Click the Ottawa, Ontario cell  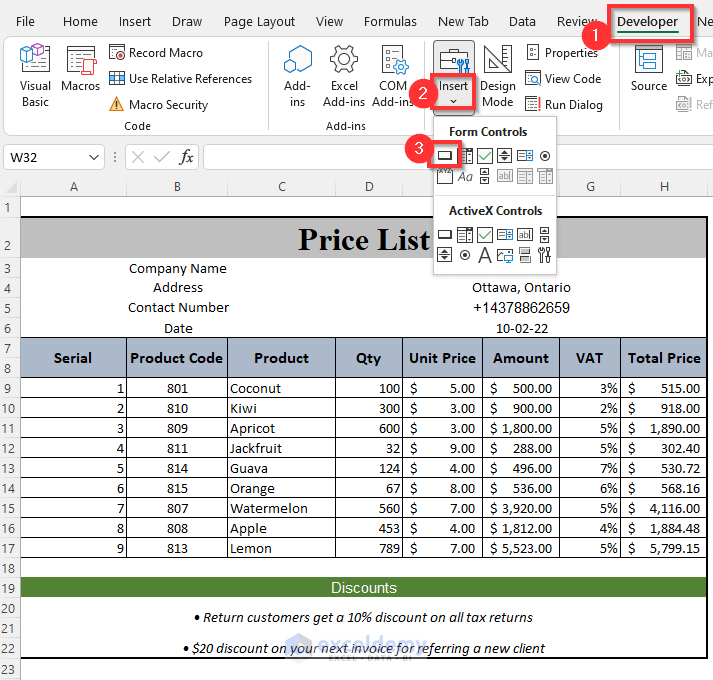pos(521,287)
